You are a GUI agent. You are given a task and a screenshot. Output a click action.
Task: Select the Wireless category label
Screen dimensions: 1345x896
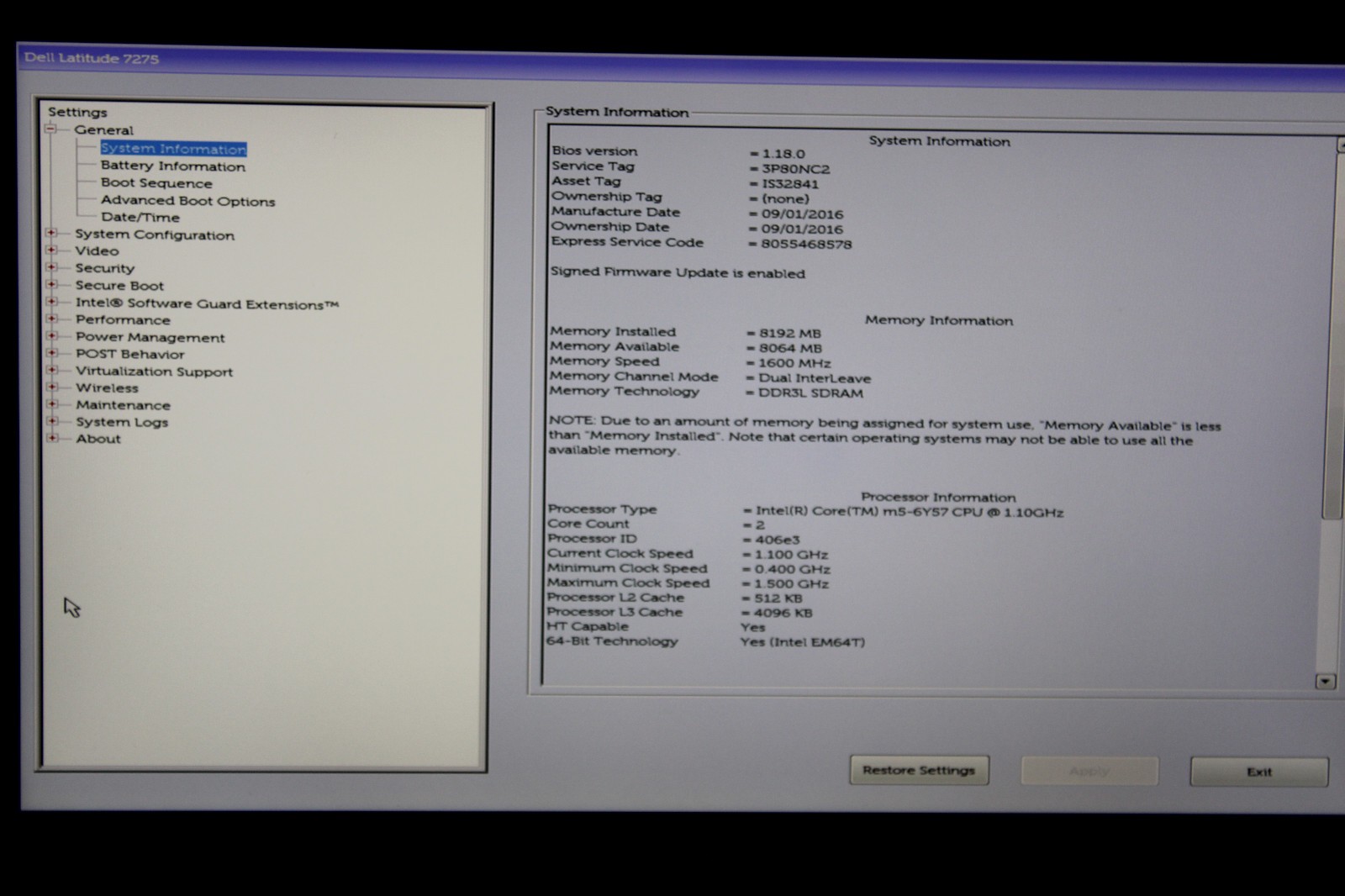point(107,387)
